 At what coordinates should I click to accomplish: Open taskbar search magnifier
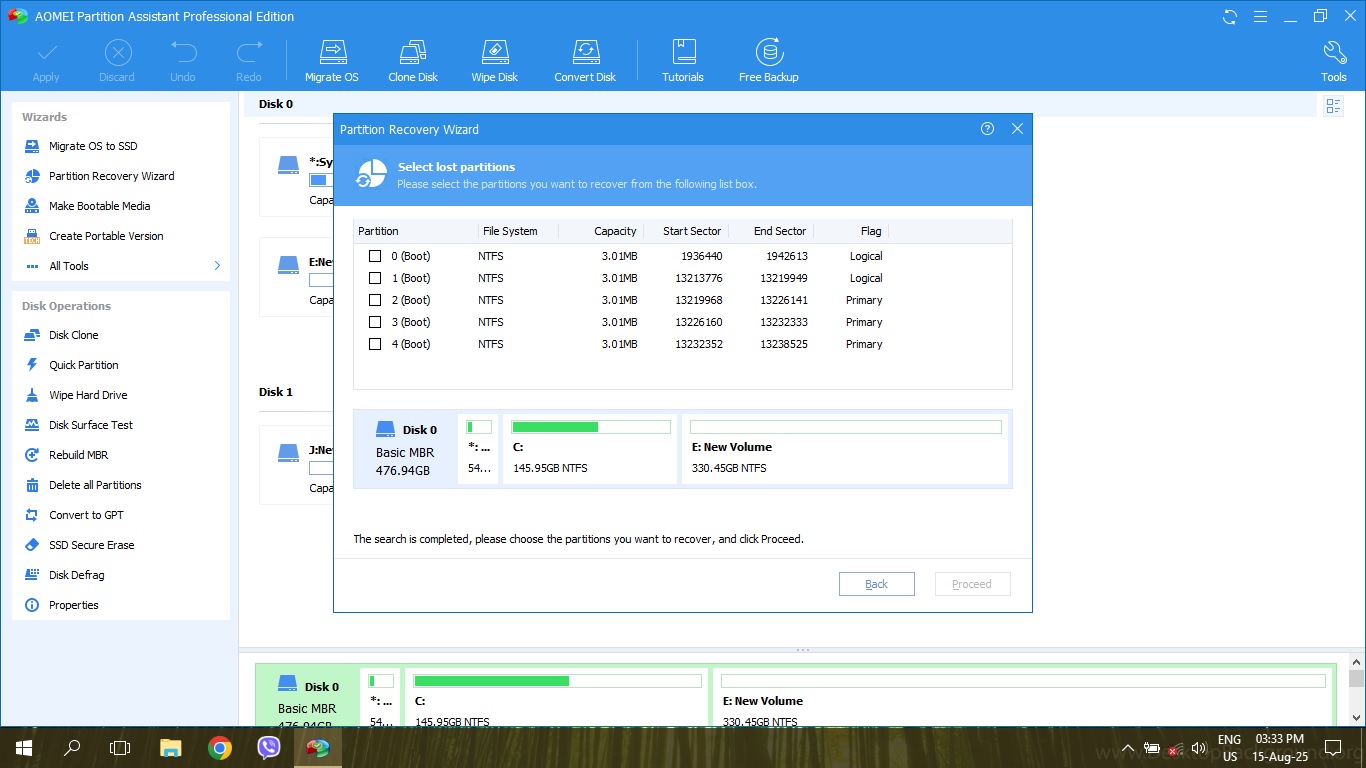[72, 747]
